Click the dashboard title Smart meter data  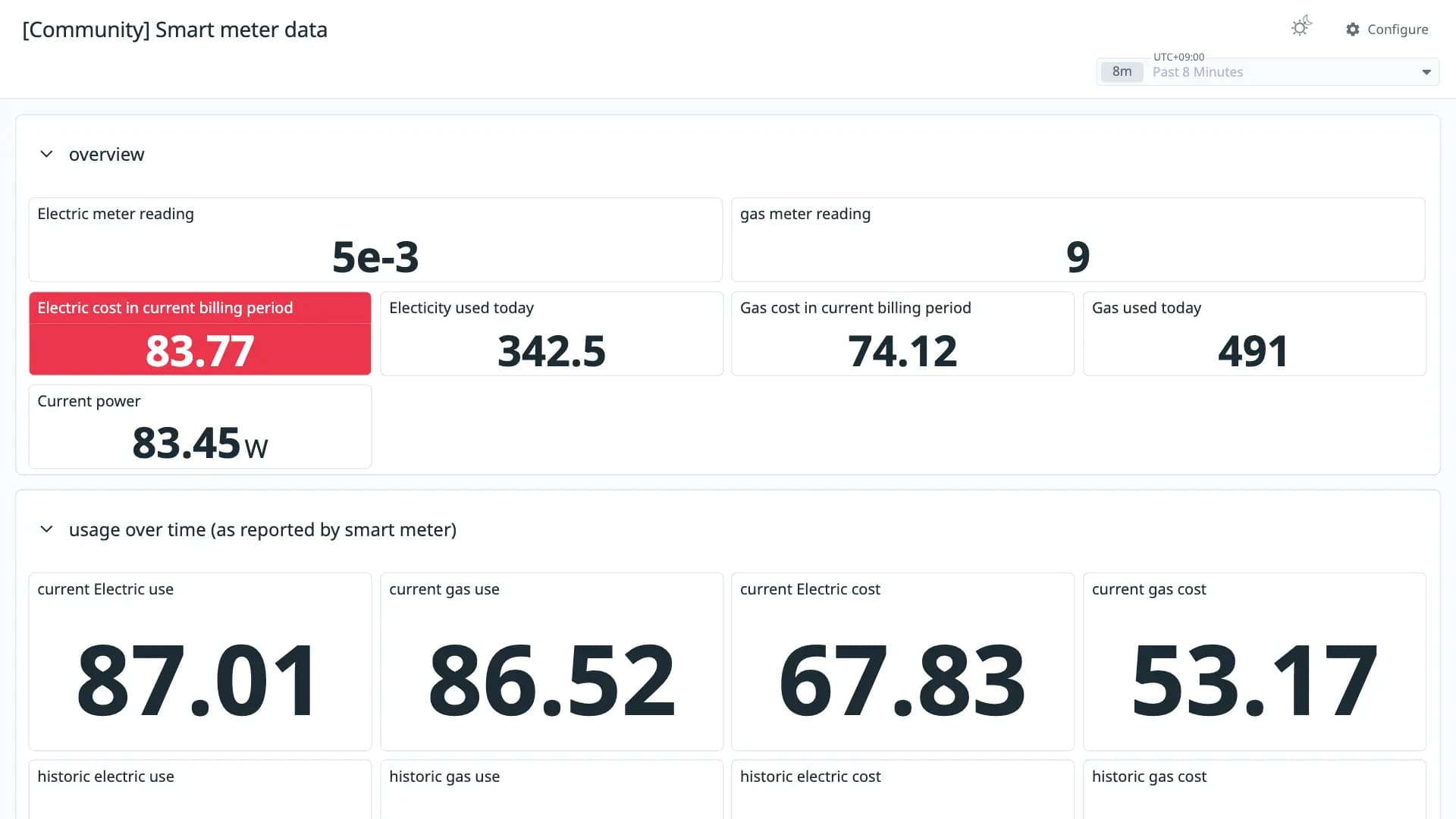coord(175,30)
